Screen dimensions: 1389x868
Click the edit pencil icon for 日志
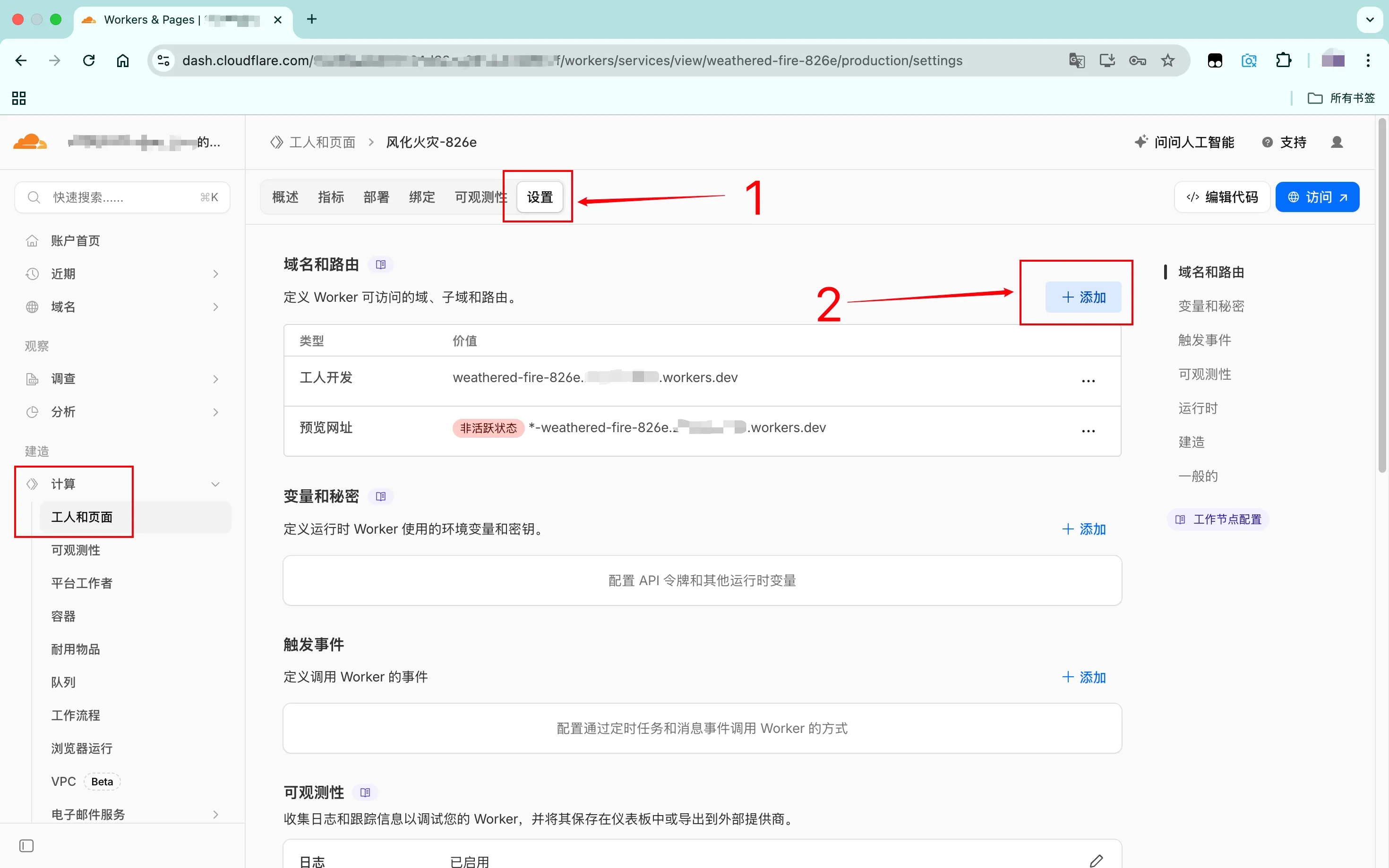click(1096, 860)
